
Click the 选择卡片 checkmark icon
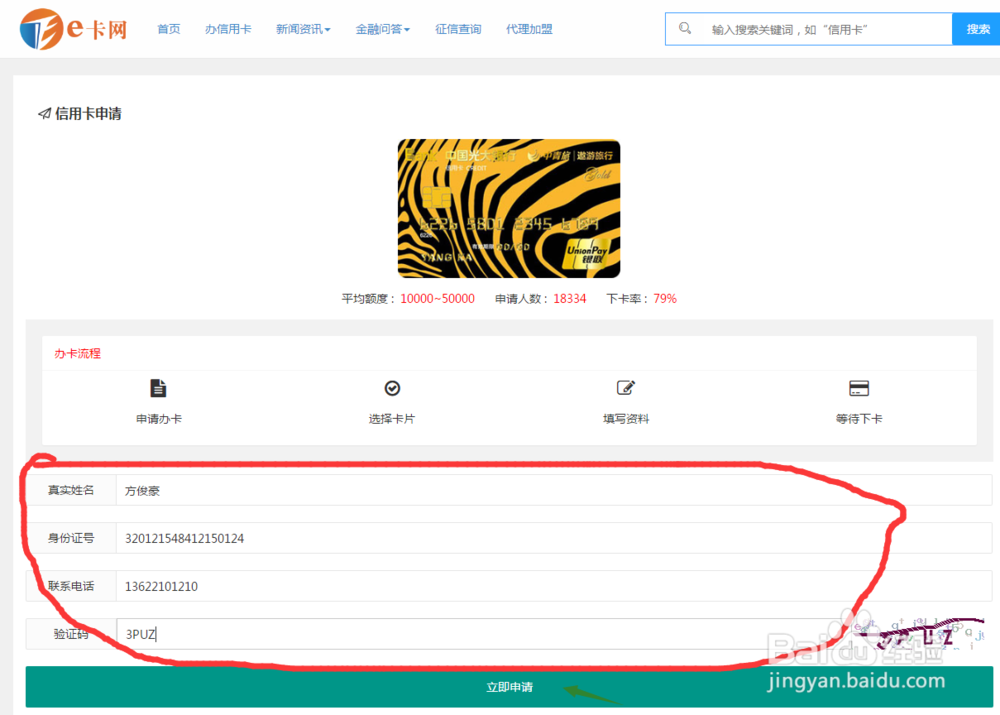coord(392,388)
